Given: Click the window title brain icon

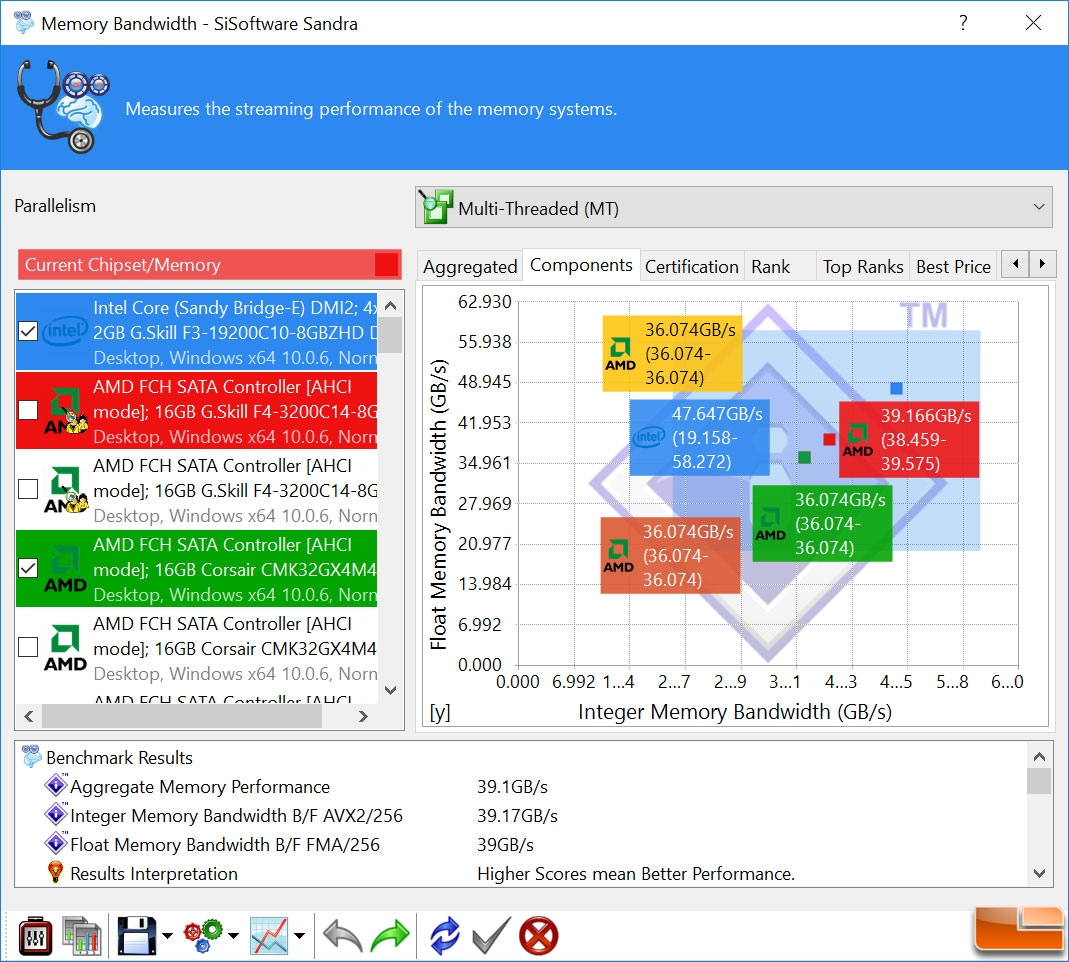Looking at the screenshot, I should 24,22.
